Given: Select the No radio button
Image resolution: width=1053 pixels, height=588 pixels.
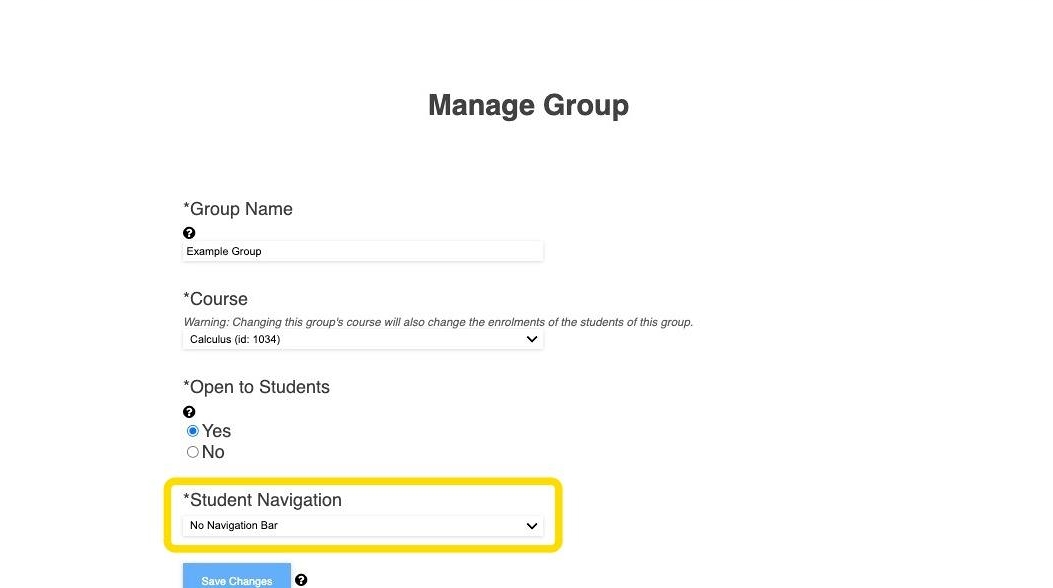Looking at the screenshot, I should point(193,452).
